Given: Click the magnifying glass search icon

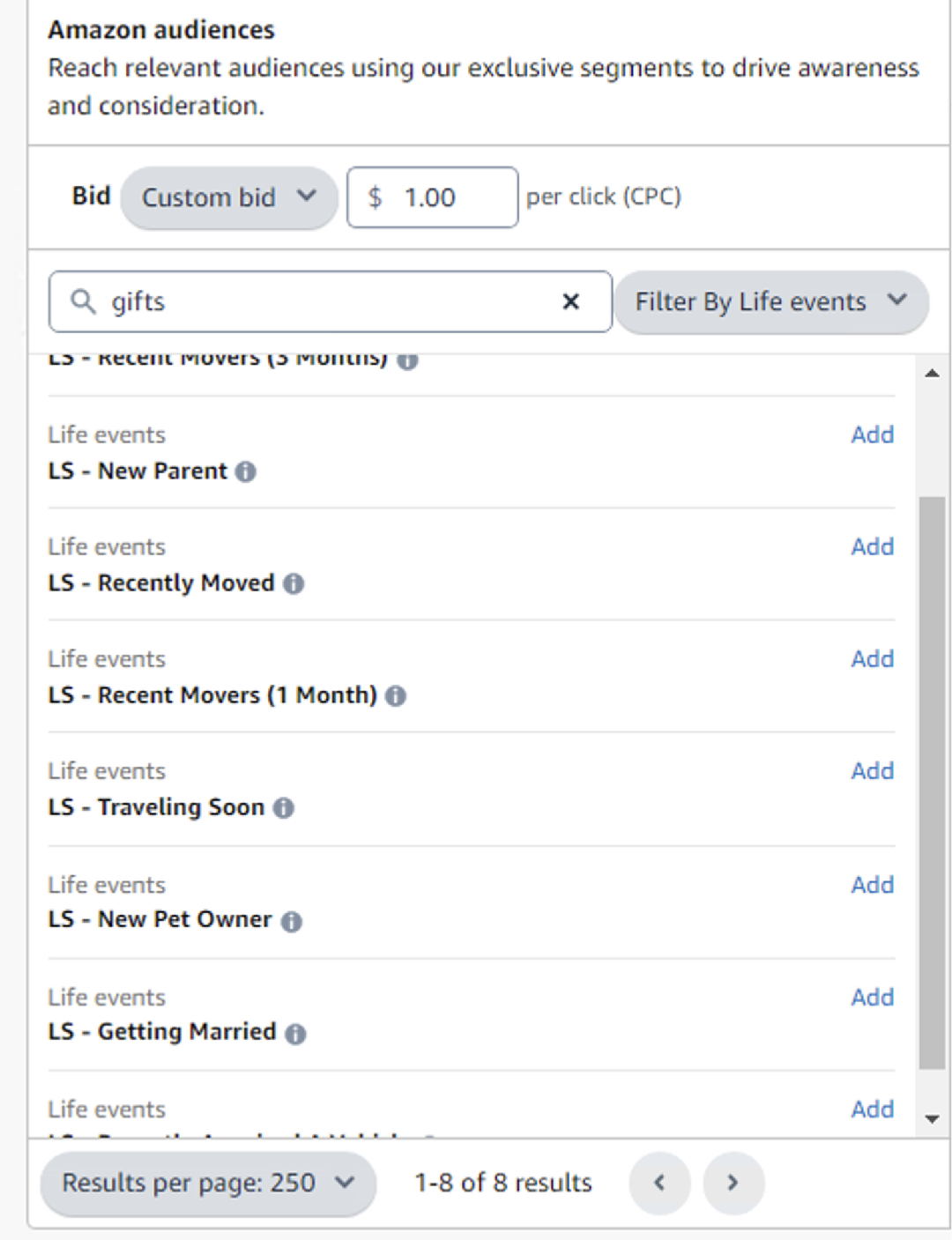Looking at the screenshot, I should 83,302.
